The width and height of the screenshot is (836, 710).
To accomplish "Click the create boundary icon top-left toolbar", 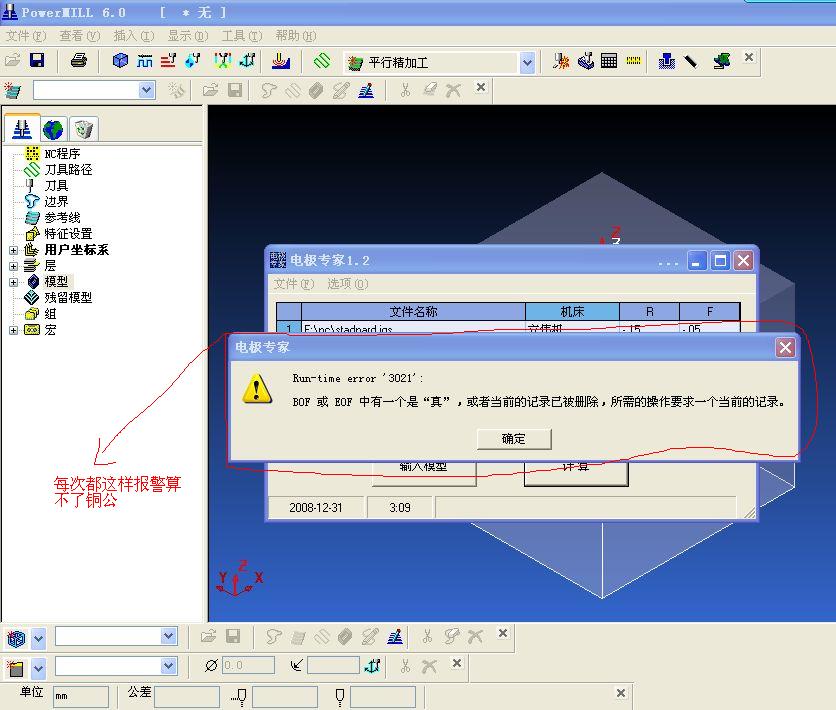I will point(13,91).
